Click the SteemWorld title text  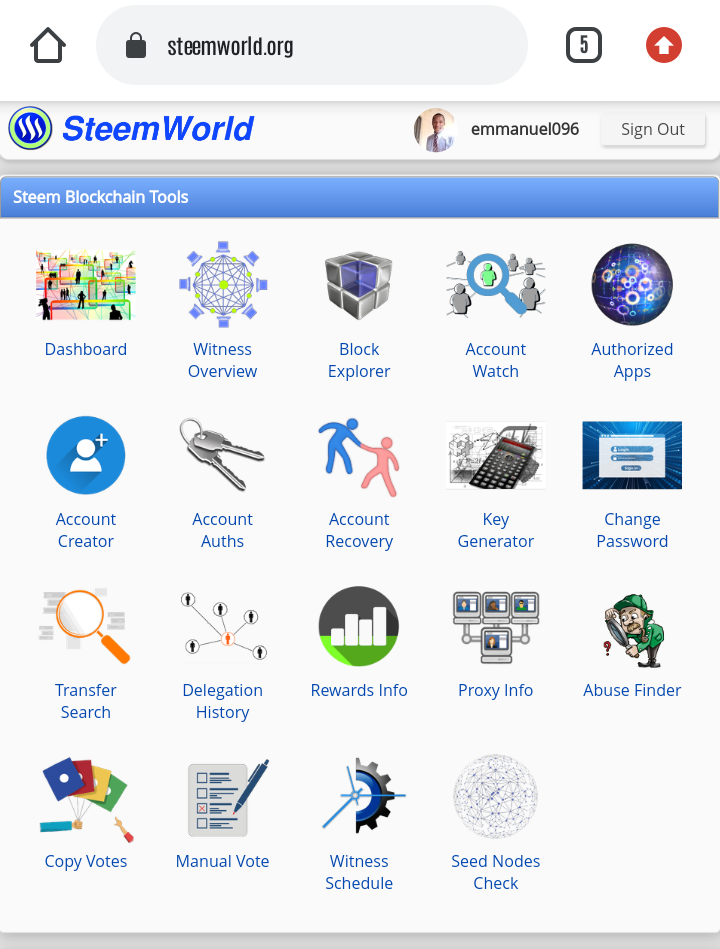click(x=158, y=128)
